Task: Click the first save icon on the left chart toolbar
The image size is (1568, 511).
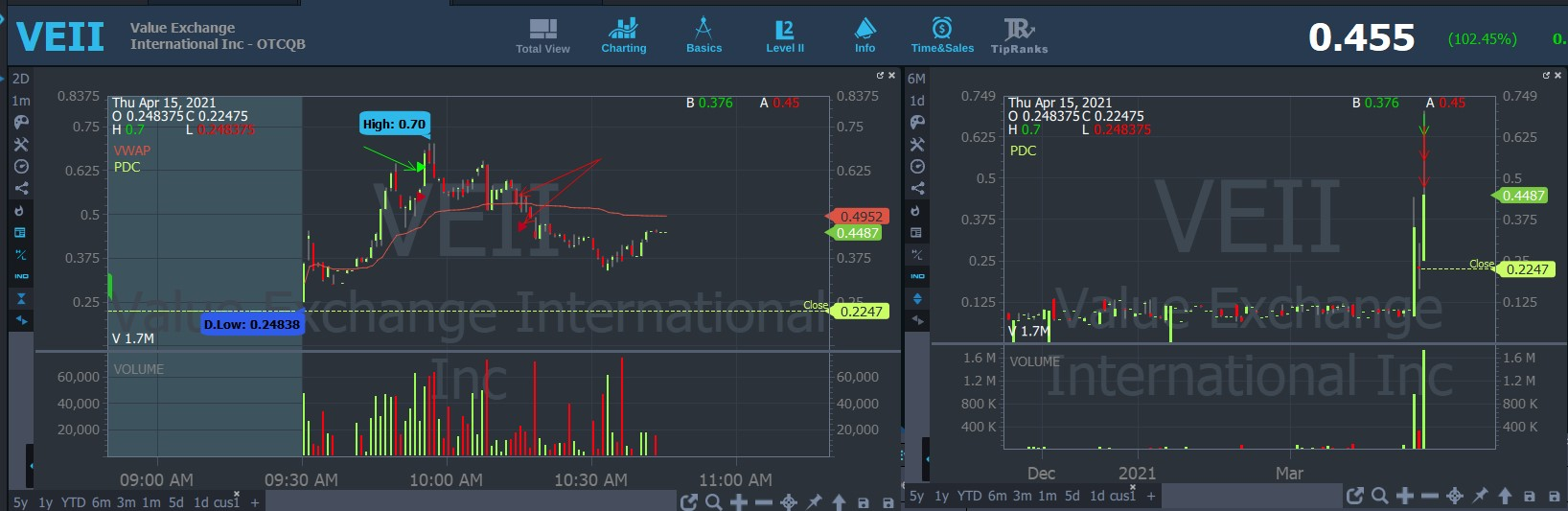Action: tap(863, 502)
